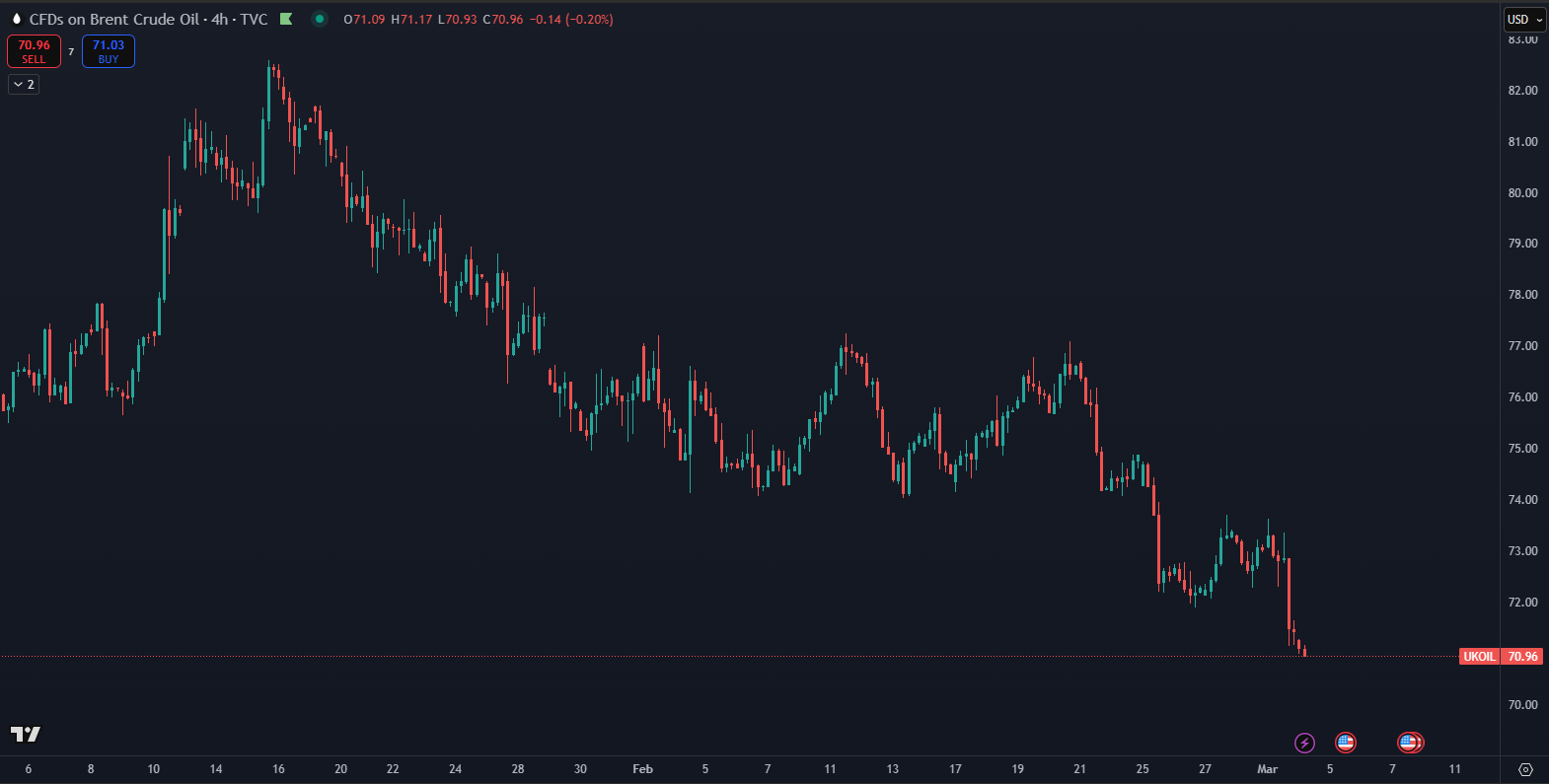Click the green market status dot
This screenshot has width=1549, height=784.
tap(319, 19)
